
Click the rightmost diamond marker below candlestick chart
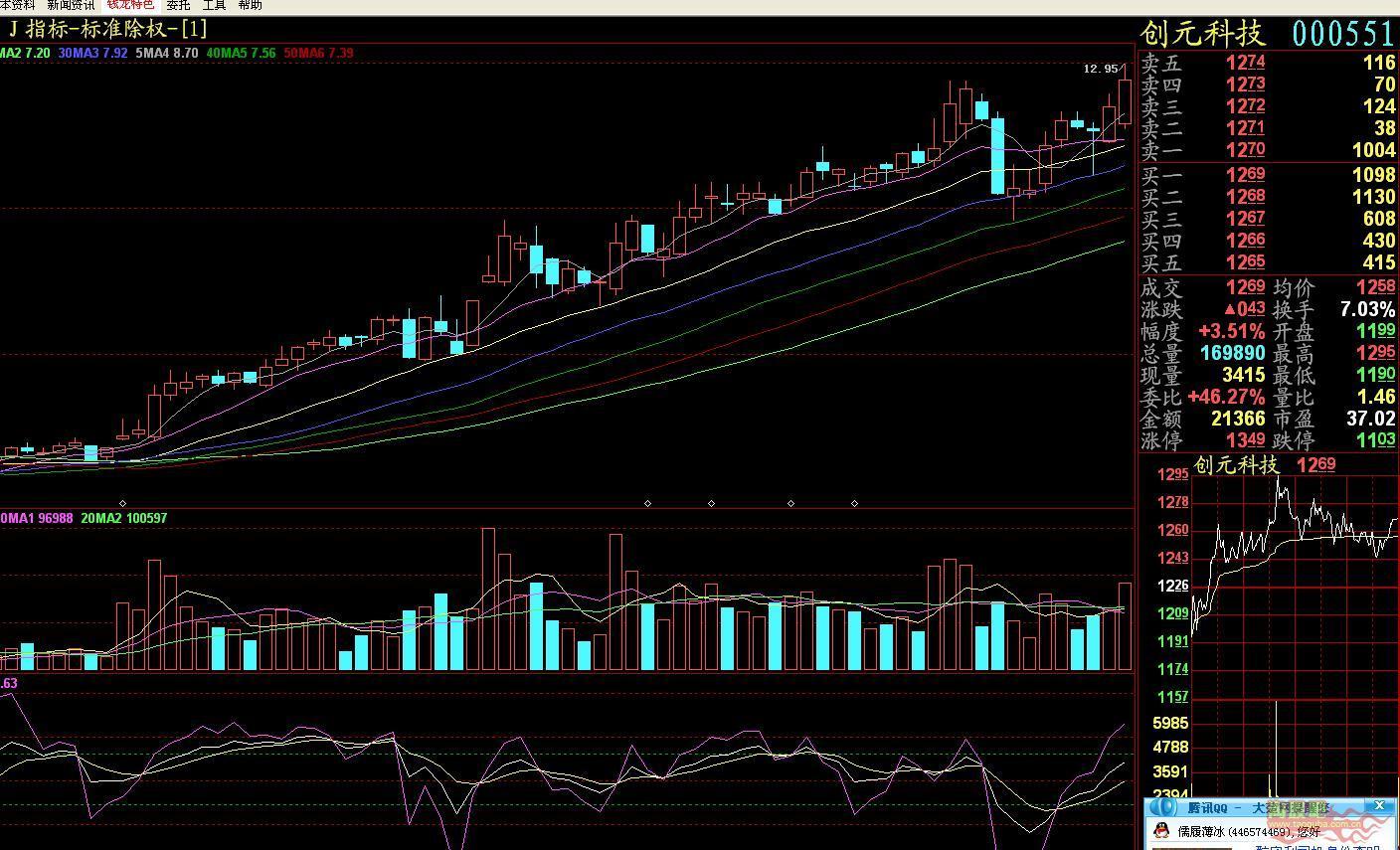pyautogui.click(x=854, y=504)
